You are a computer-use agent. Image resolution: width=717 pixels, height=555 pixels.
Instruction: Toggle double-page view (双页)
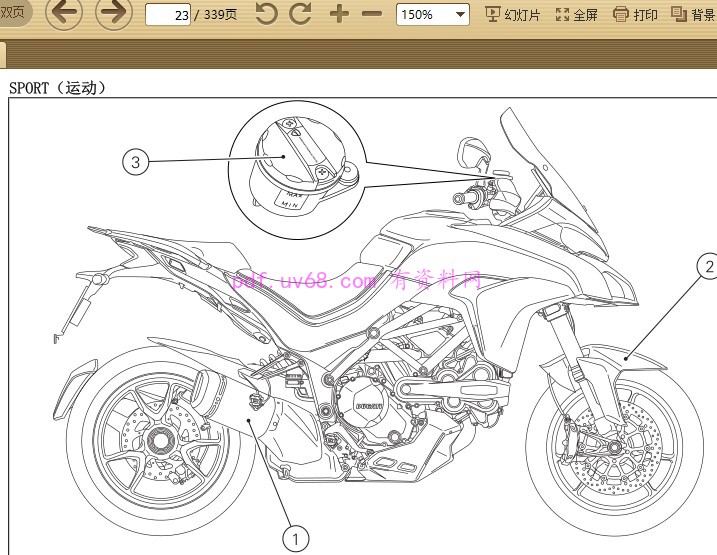pyautogui.click(x=13, y=13)
